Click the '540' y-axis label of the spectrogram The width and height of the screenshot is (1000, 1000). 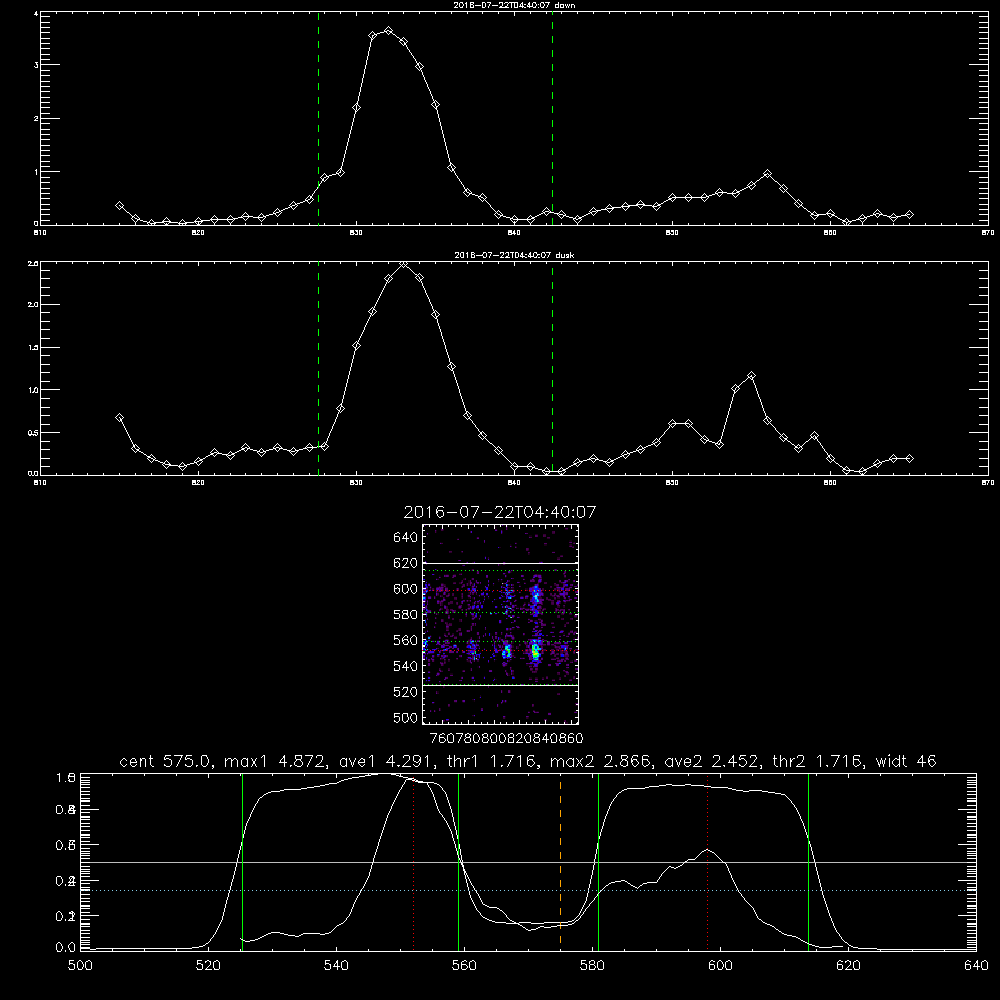click(406, 666)
